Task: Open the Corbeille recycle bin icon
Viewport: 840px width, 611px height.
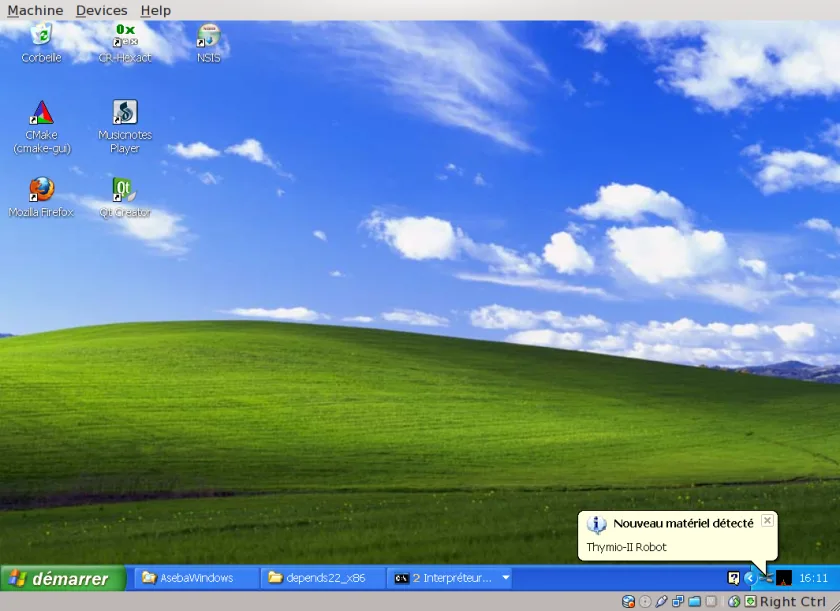Action: pos(41,43)
